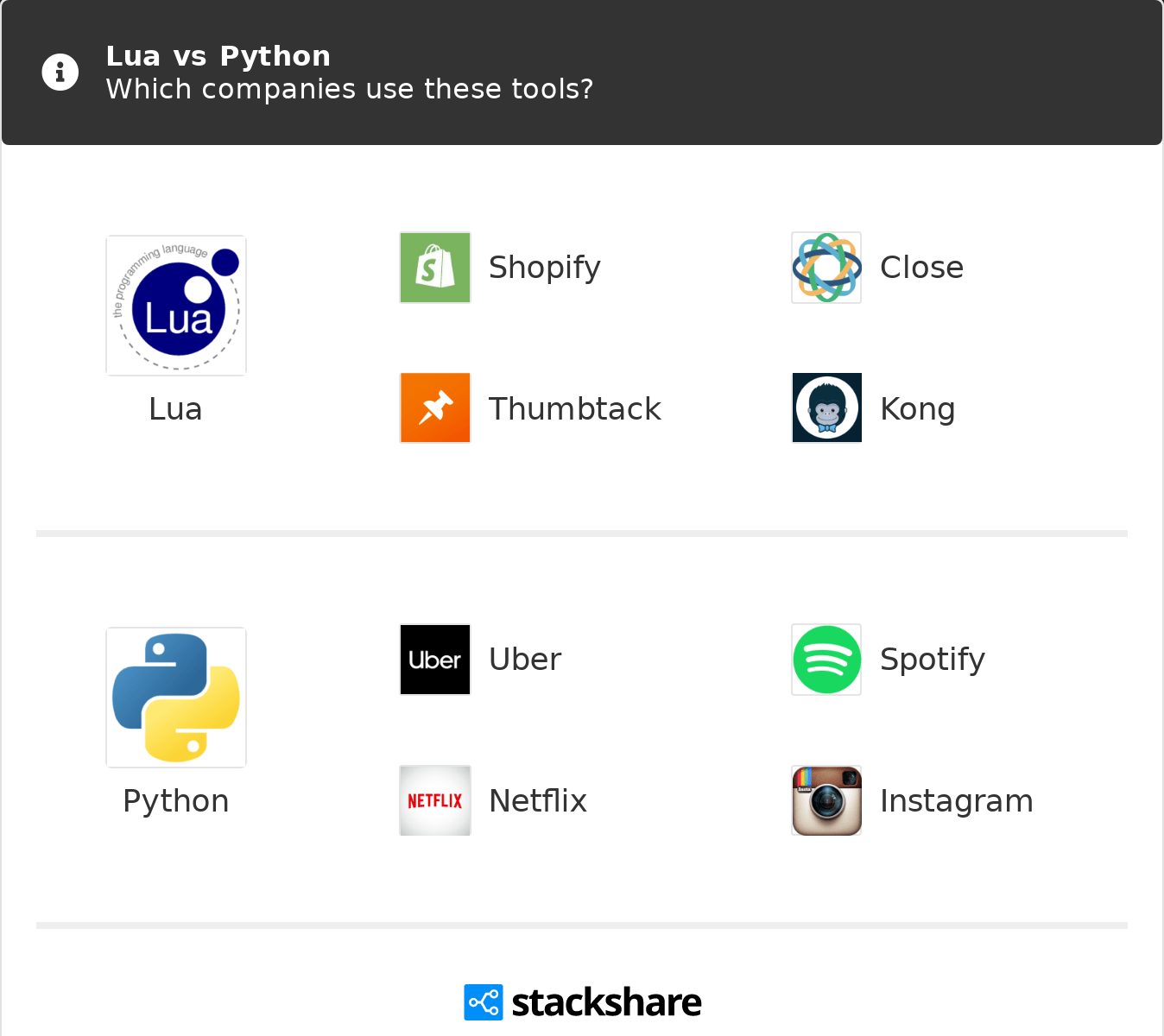The width and height of the screenshot is (1164, 1036).
Task: Click the Lua label under logo
Action: pos(175,408)
